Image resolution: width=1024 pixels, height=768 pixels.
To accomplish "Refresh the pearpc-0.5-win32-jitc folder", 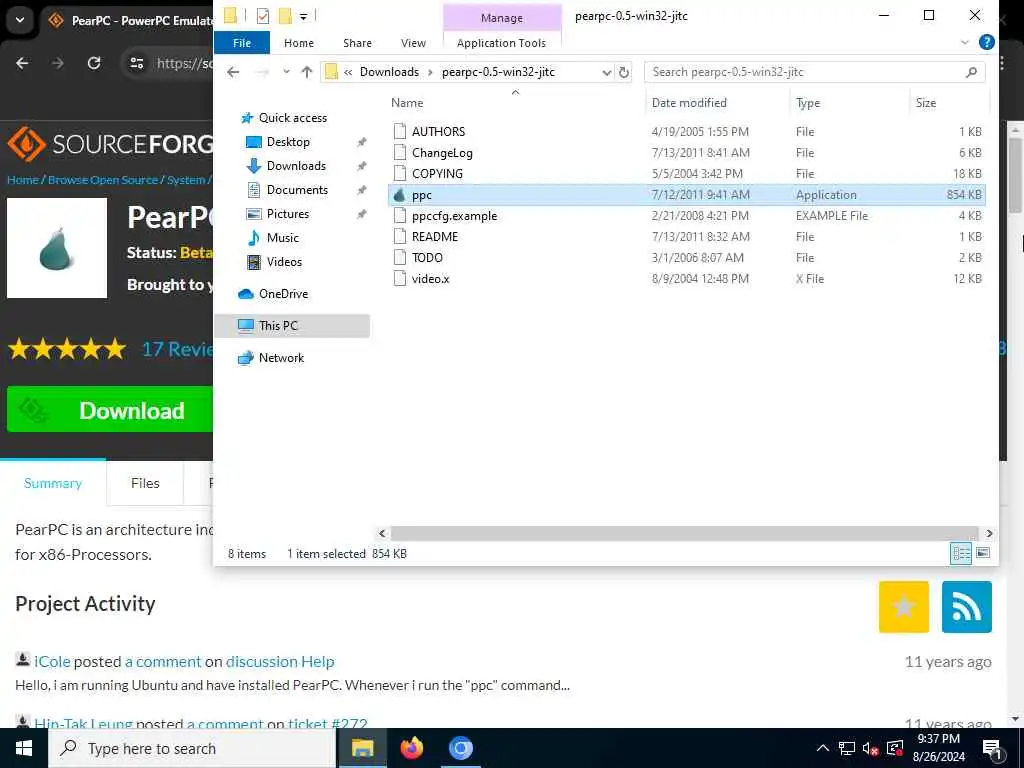I will pyautogui.click(x=624, y=72).
